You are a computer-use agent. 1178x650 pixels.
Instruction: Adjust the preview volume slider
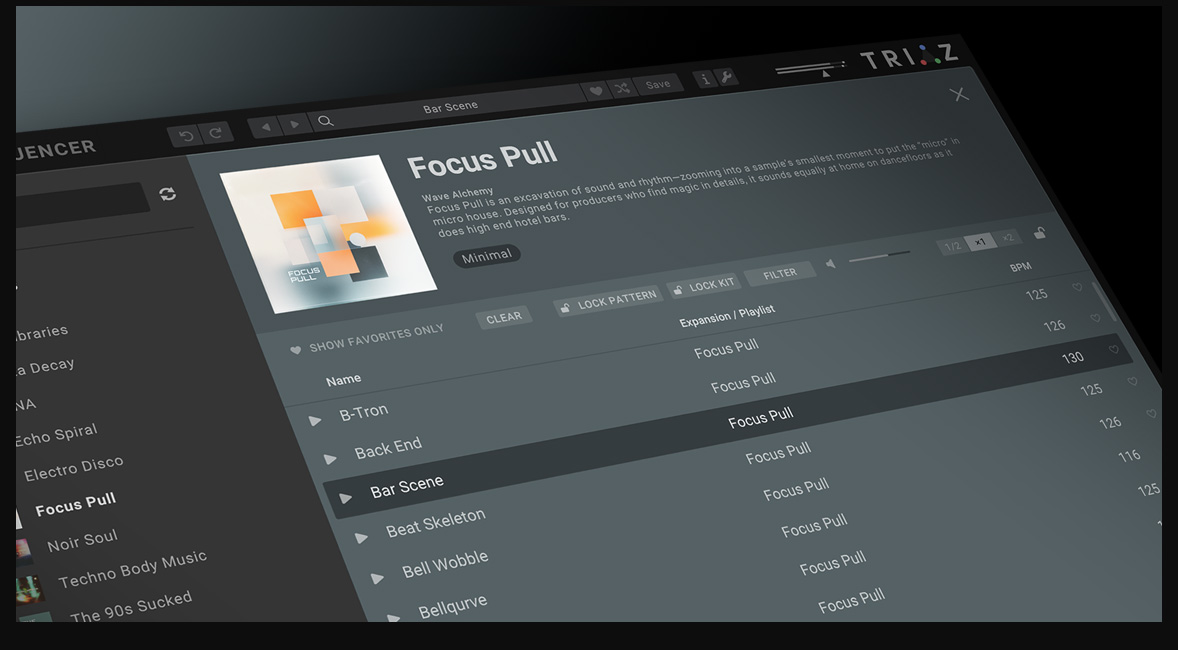coord(878,258)
